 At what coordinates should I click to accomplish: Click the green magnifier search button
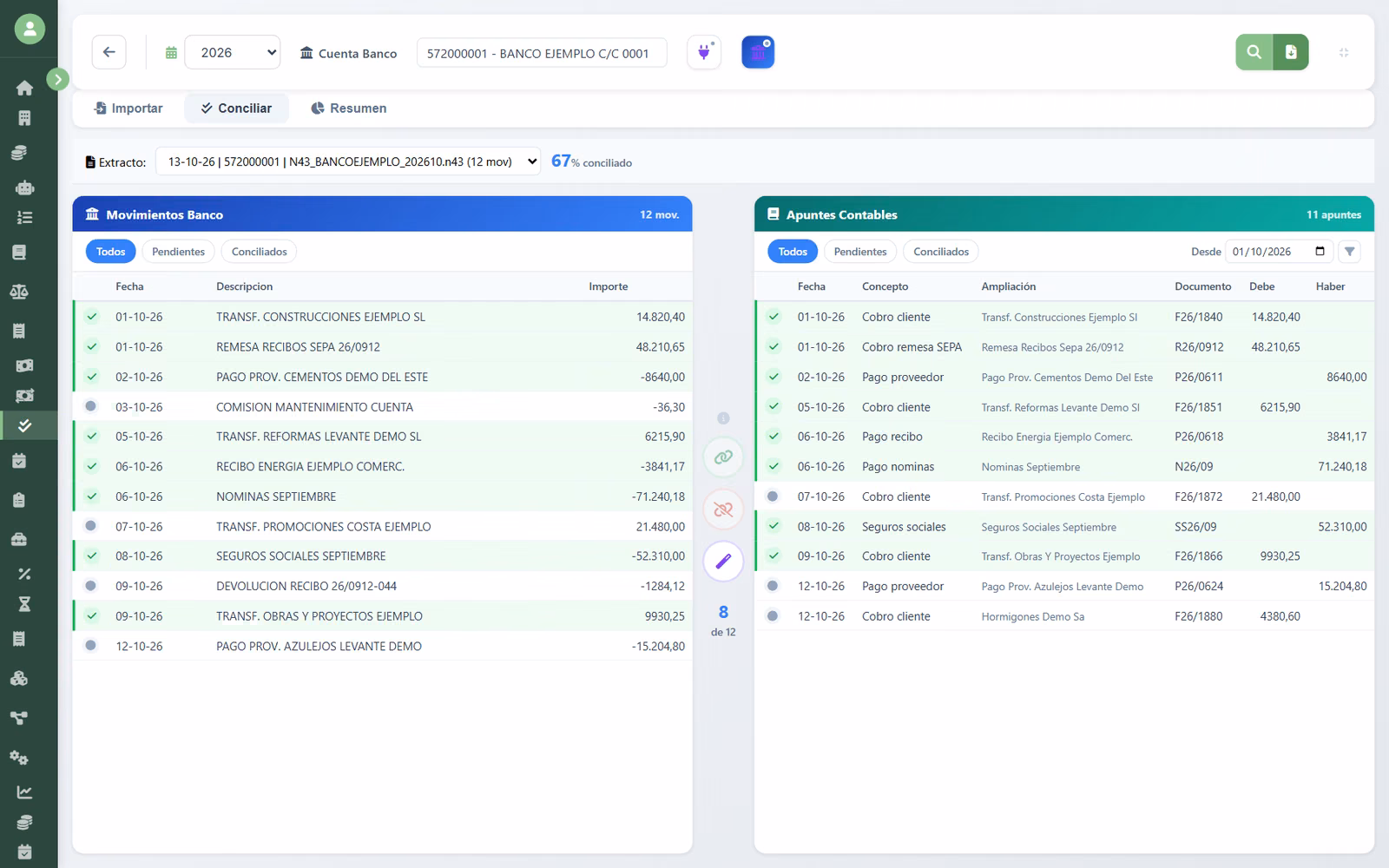pyautogui.click(x=1254, y=52)
